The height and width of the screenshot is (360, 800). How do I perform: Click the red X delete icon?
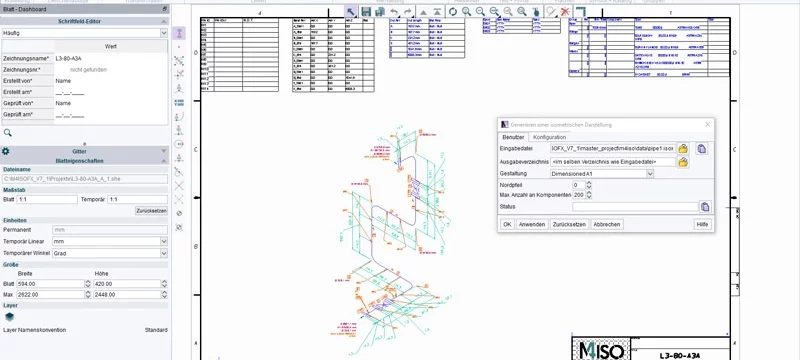click(x=564, y=12)
